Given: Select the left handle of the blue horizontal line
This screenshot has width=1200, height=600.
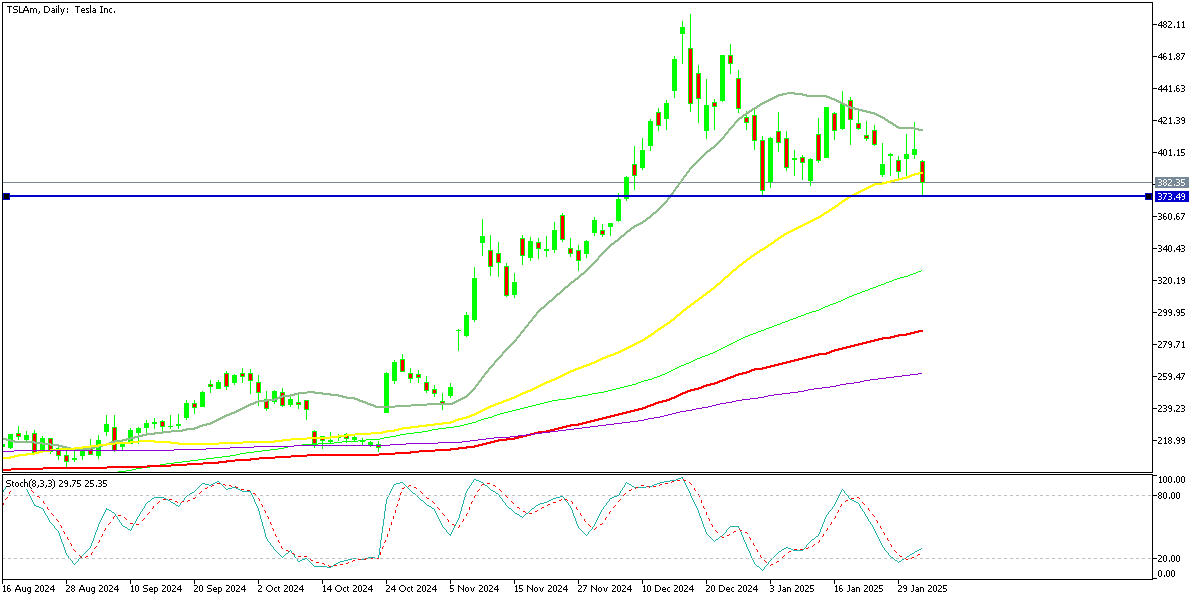Looking at the screenshot, I should click(x=6, y=197).
